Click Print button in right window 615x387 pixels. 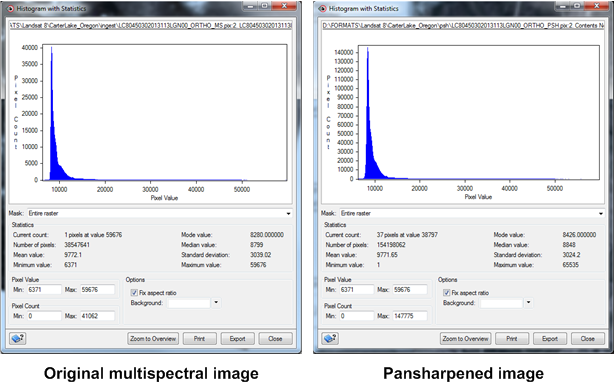click(x=511, y=339)
